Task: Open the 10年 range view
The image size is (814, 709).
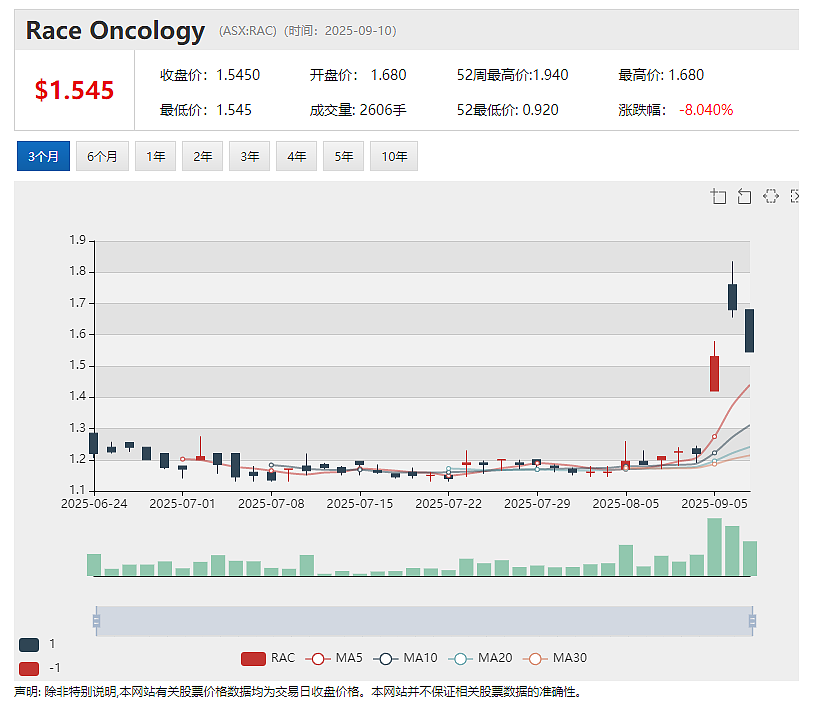Action: click(x=394, y=156)
